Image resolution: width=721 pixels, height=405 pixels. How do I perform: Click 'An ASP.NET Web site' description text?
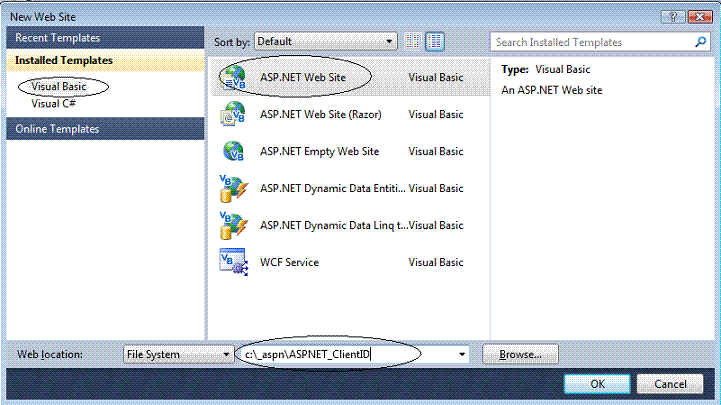[x=551, y=90]
